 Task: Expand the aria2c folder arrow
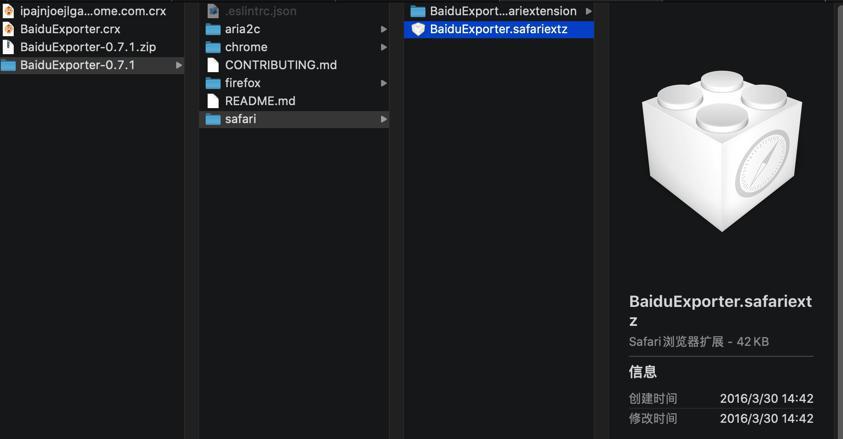coord(384,29)
